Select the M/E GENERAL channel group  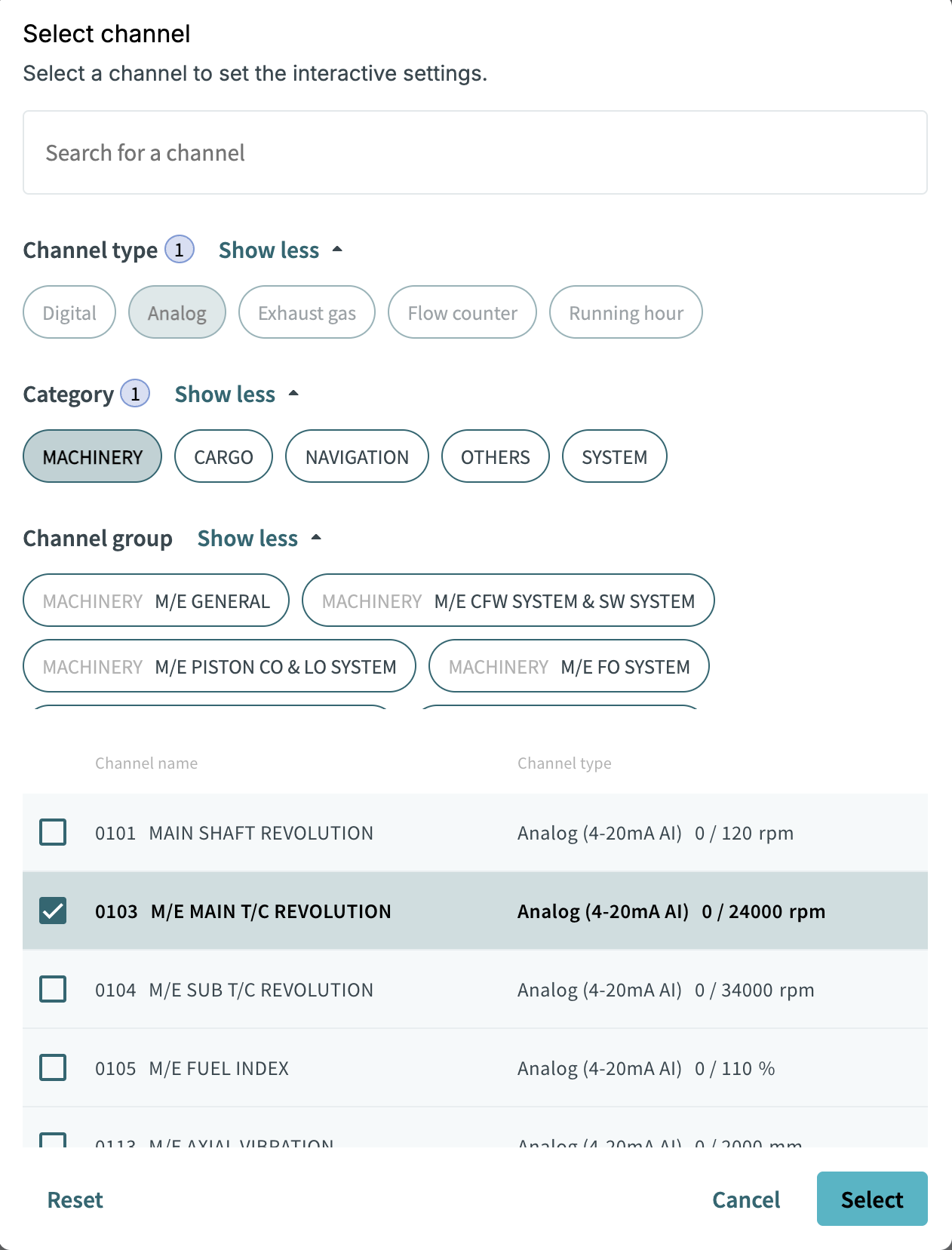(156, 600)
